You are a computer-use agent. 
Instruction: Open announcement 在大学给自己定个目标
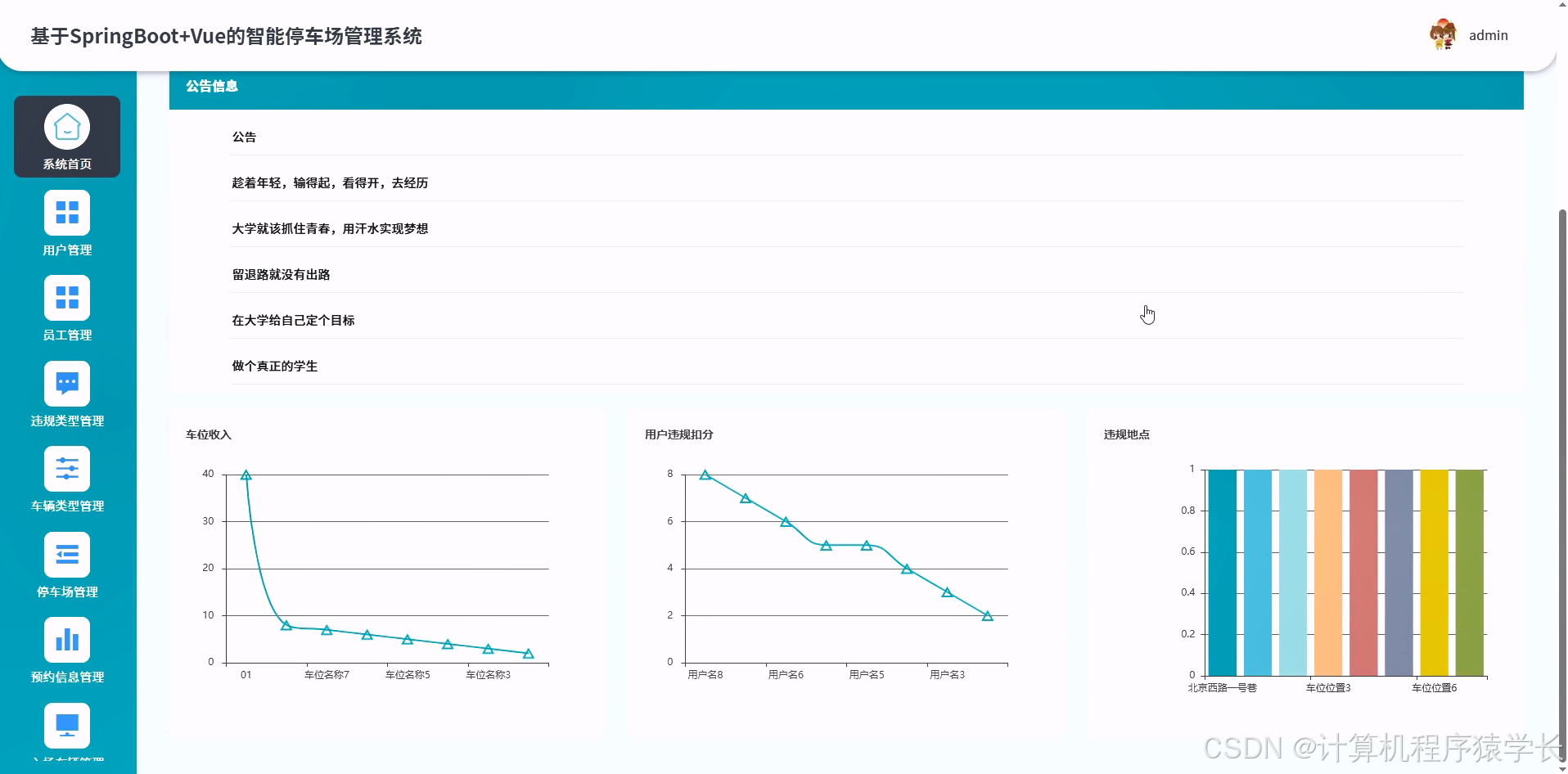coord(293,321)
